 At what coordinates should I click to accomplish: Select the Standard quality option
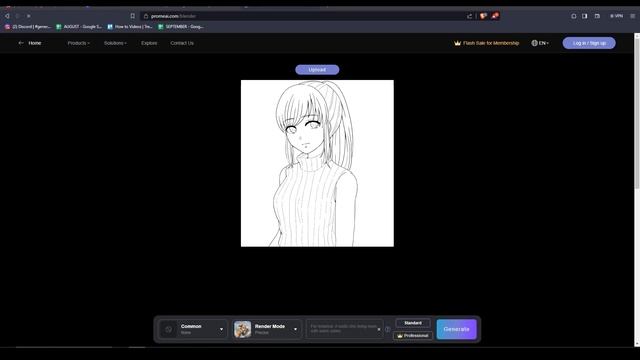coord(413,323)
